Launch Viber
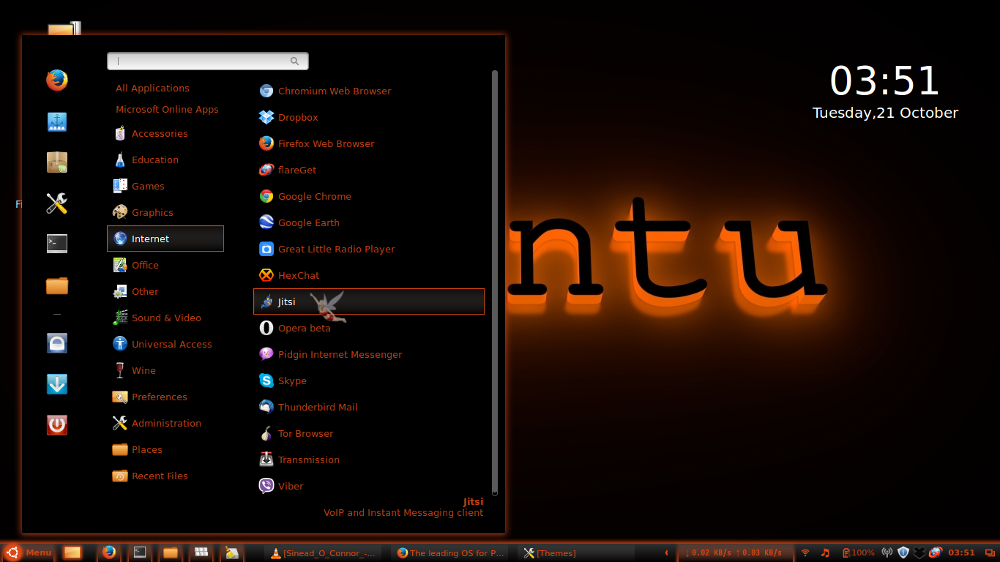The height and width of the screenshot is (562, 1000). (x=369, y=486)
